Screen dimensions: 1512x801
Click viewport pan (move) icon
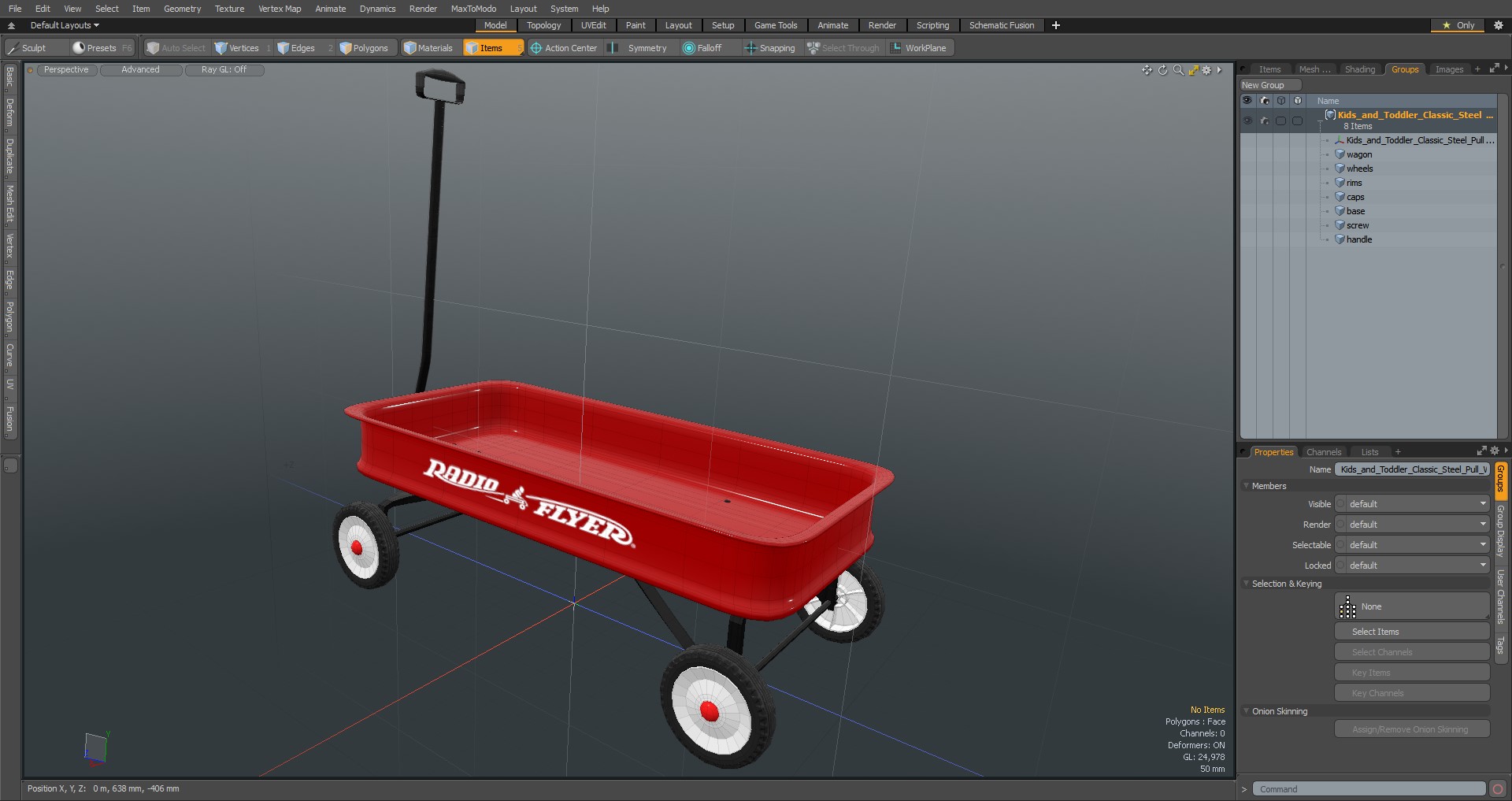click(1147, 70)
